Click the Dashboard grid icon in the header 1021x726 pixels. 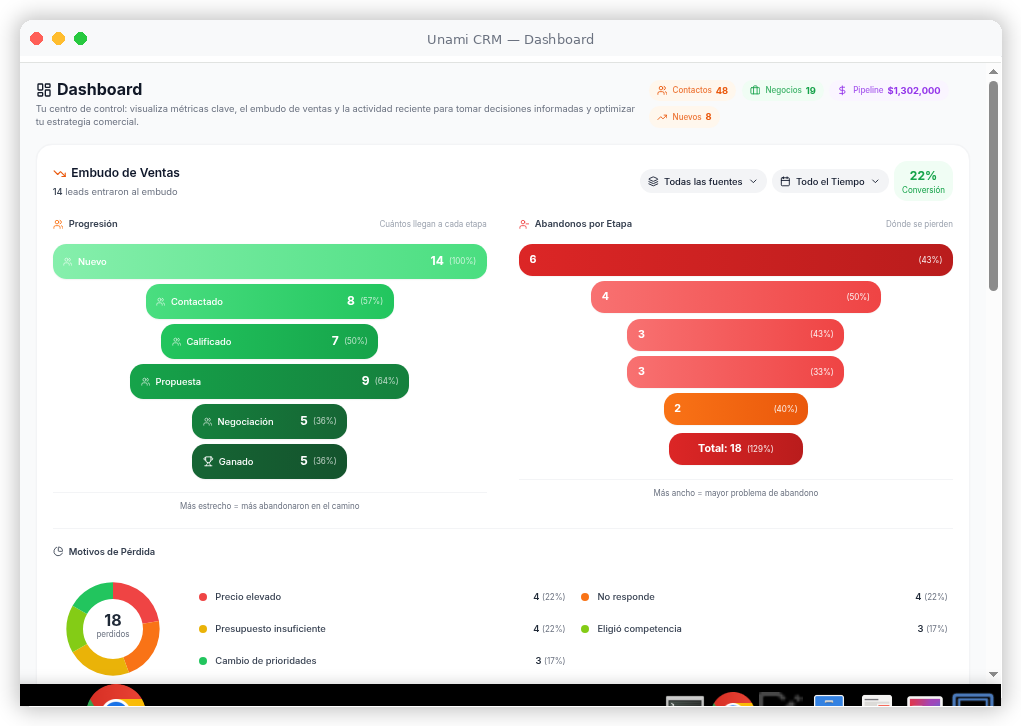[44, 89]
